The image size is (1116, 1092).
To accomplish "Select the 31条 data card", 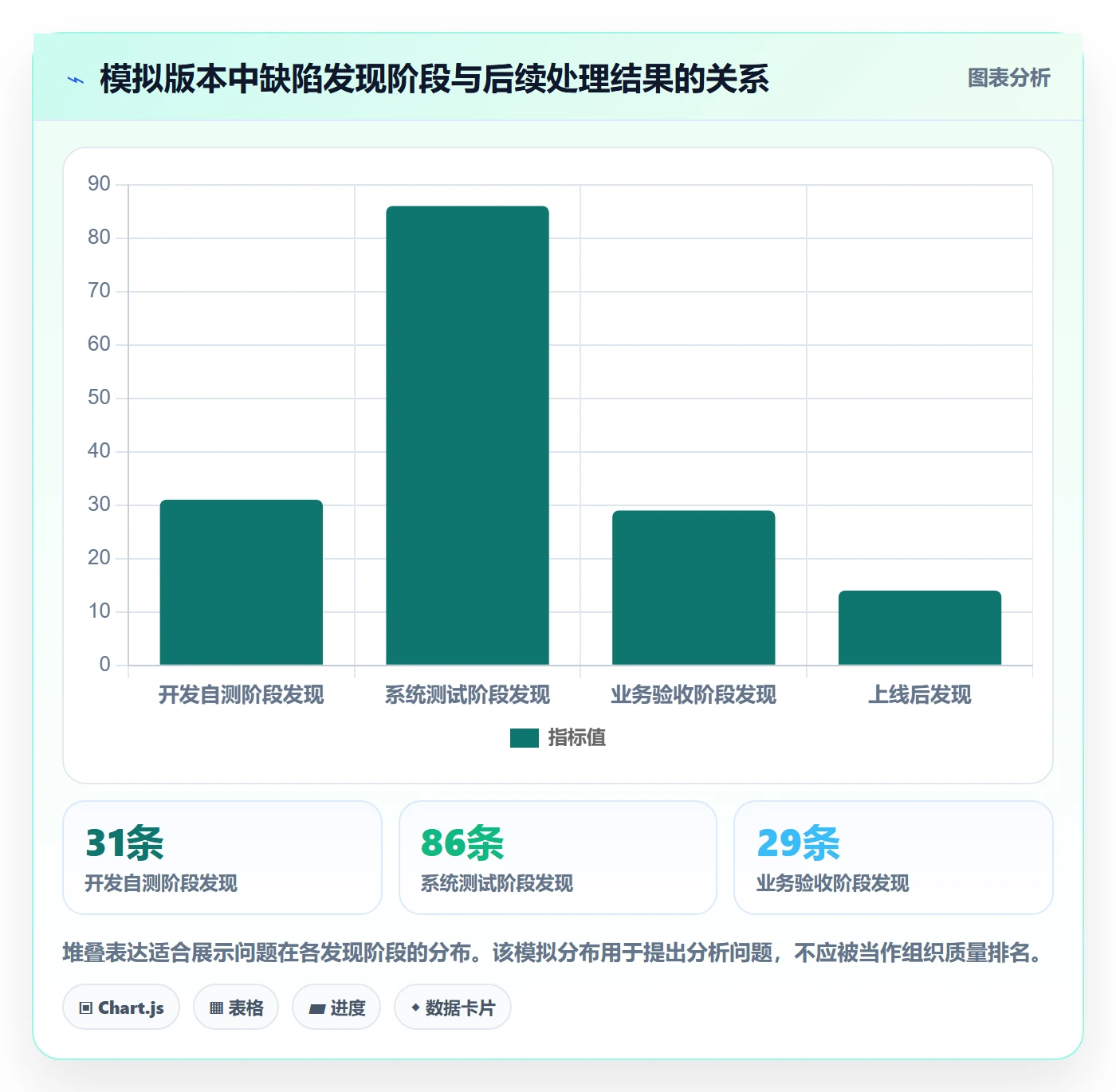I will click(222, 858).
